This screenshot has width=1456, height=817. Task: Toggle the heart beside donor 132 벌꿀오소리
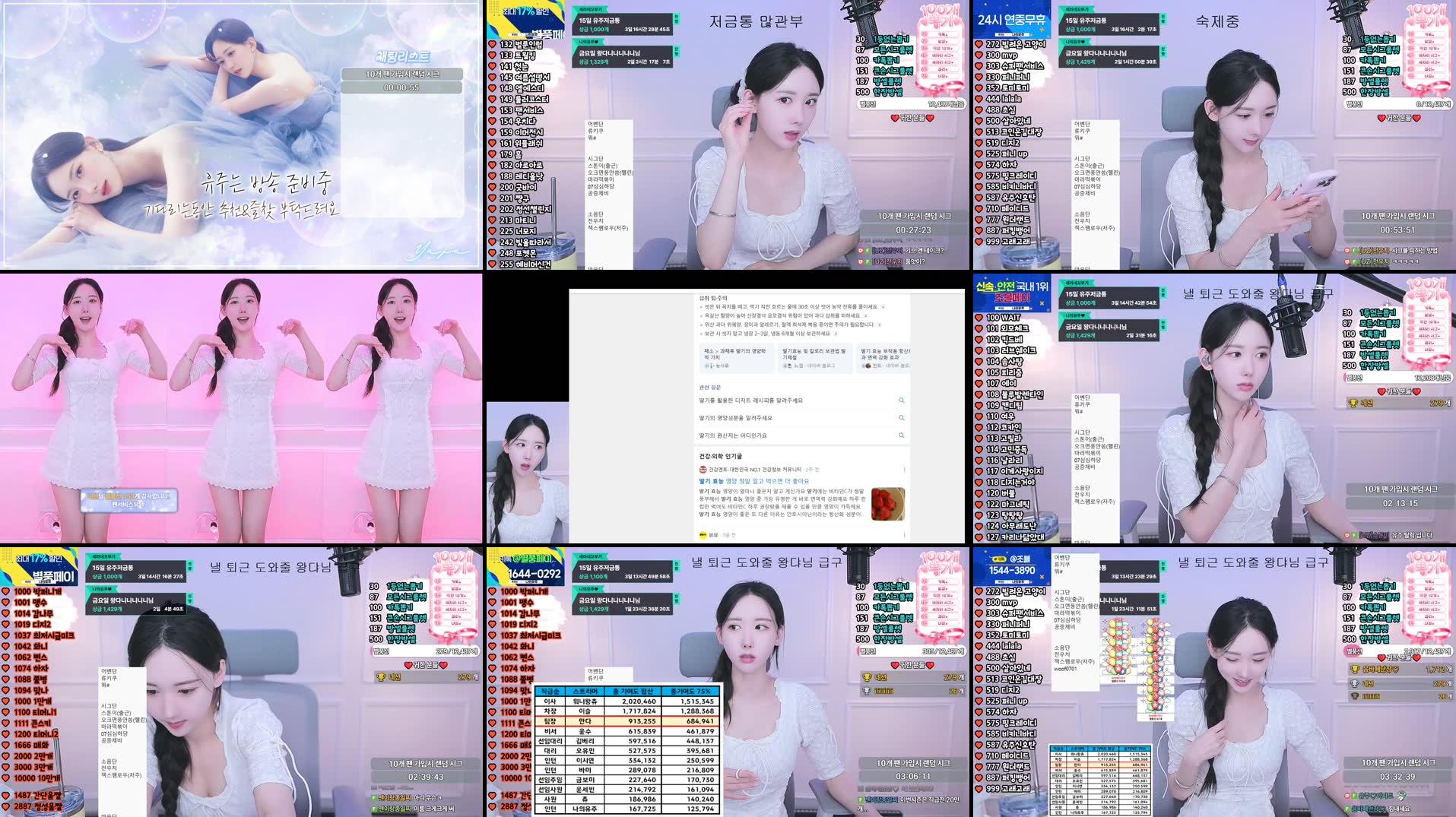coord(493,43)
